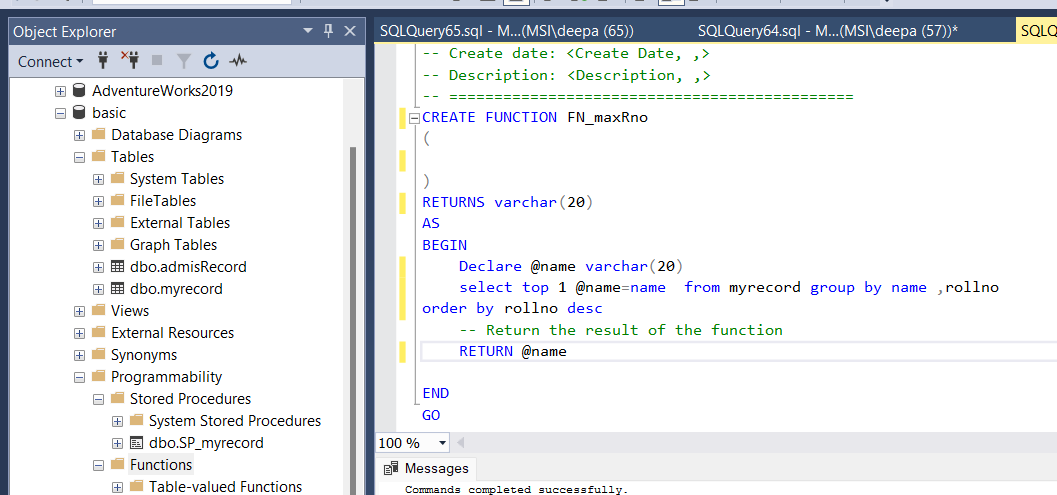Click the Connect object explorer icon

pyautogui.click(x=103, y=61)
